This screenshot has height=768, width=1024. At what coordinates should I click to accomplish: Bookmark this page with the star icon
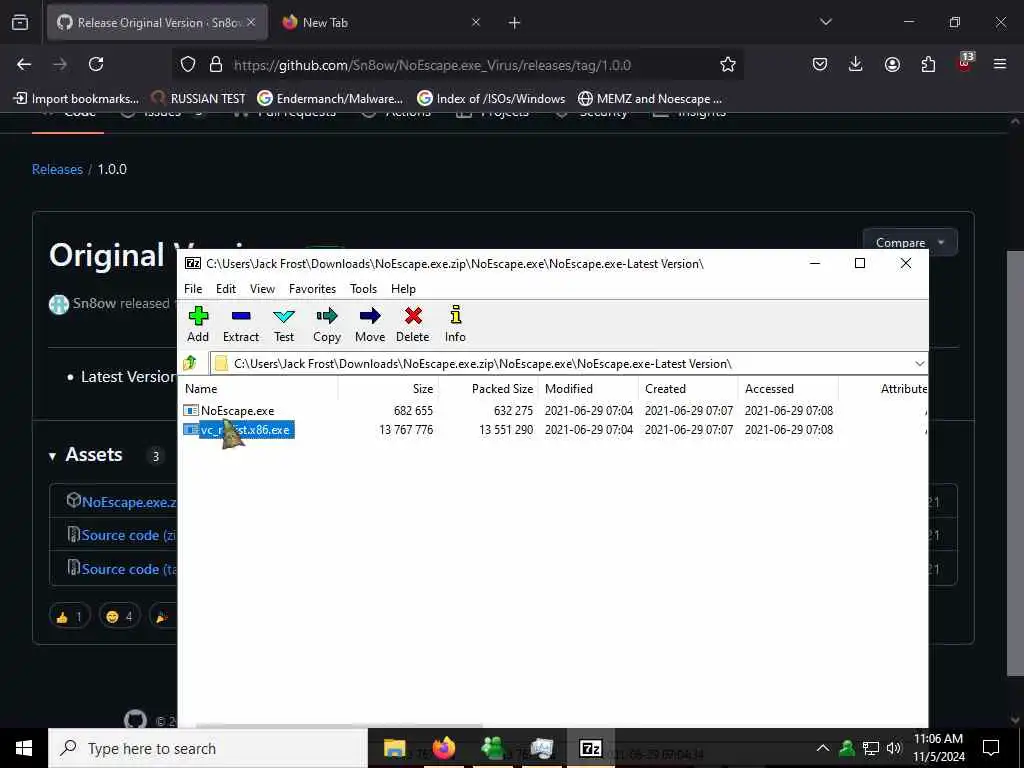pos(728,64)
